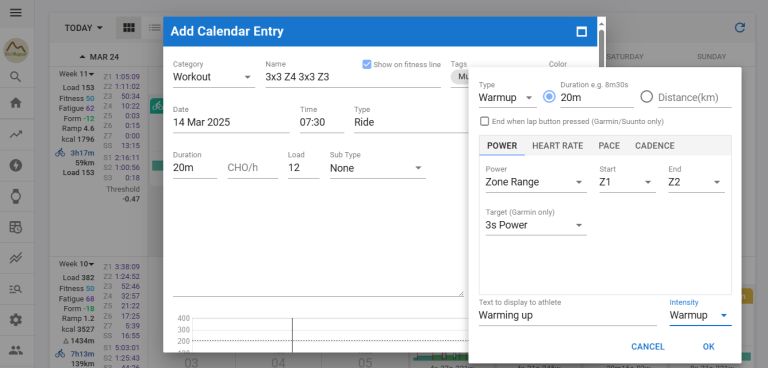The height and width of the screenshot is (368, 768).
Task: Open the fitness trend chart icon
Action: (x=16, y=134)
